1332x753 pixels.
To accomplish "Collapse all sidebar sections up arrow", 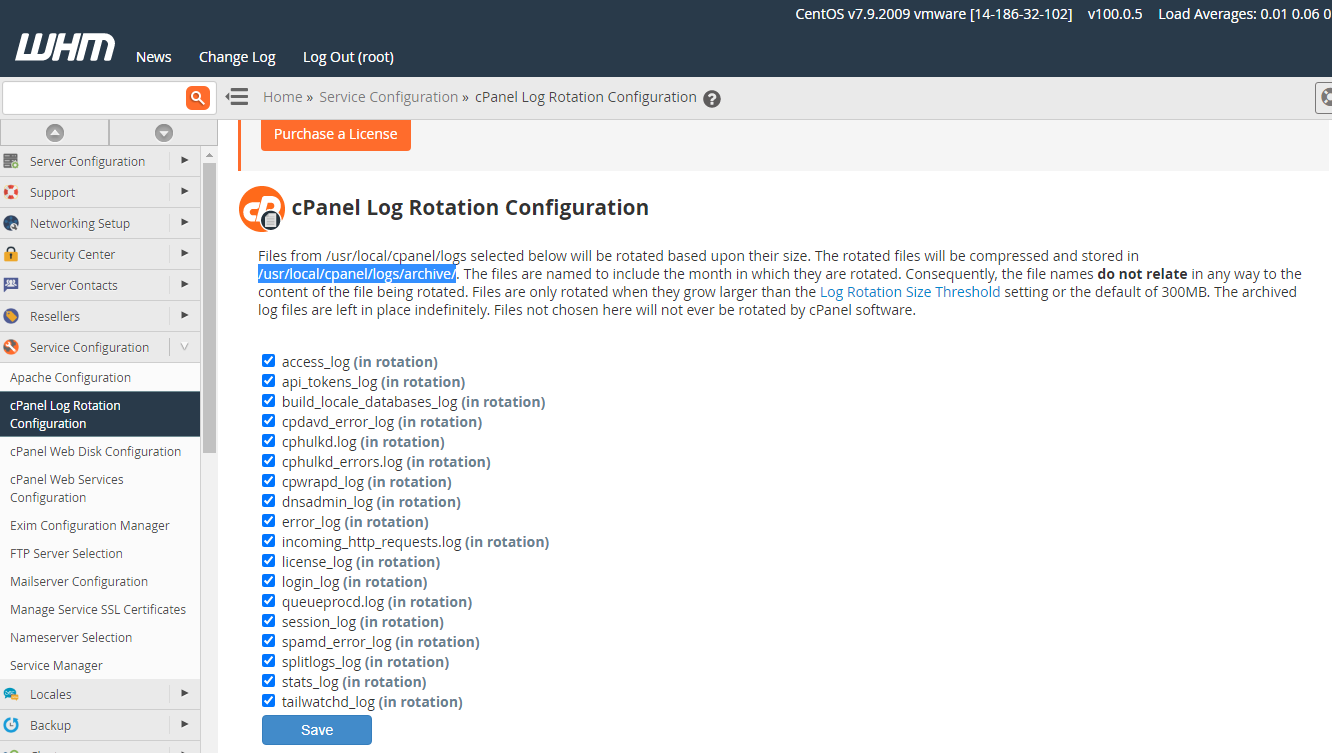I will pos(55,132).
